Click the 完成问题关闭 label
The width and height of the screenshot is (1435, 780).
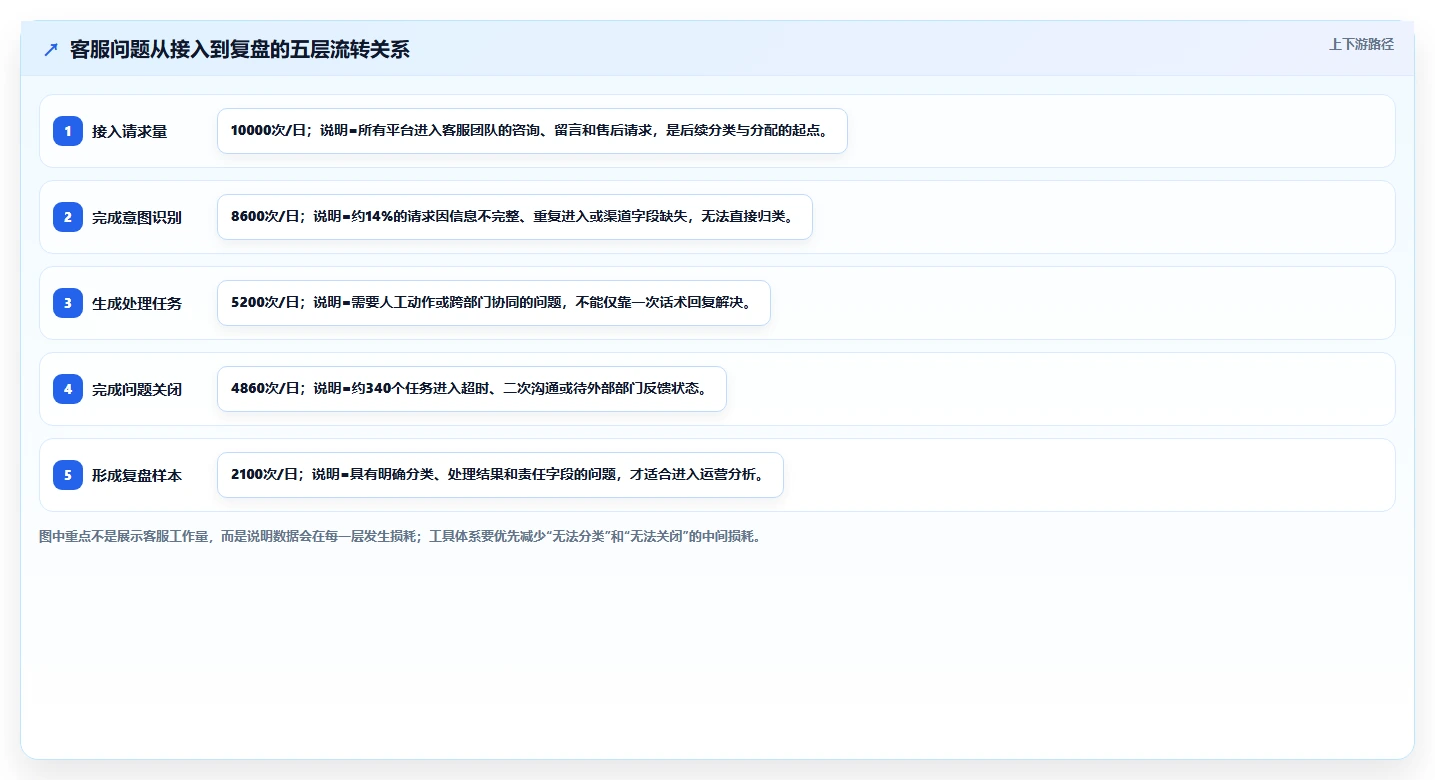coord(137,389)
